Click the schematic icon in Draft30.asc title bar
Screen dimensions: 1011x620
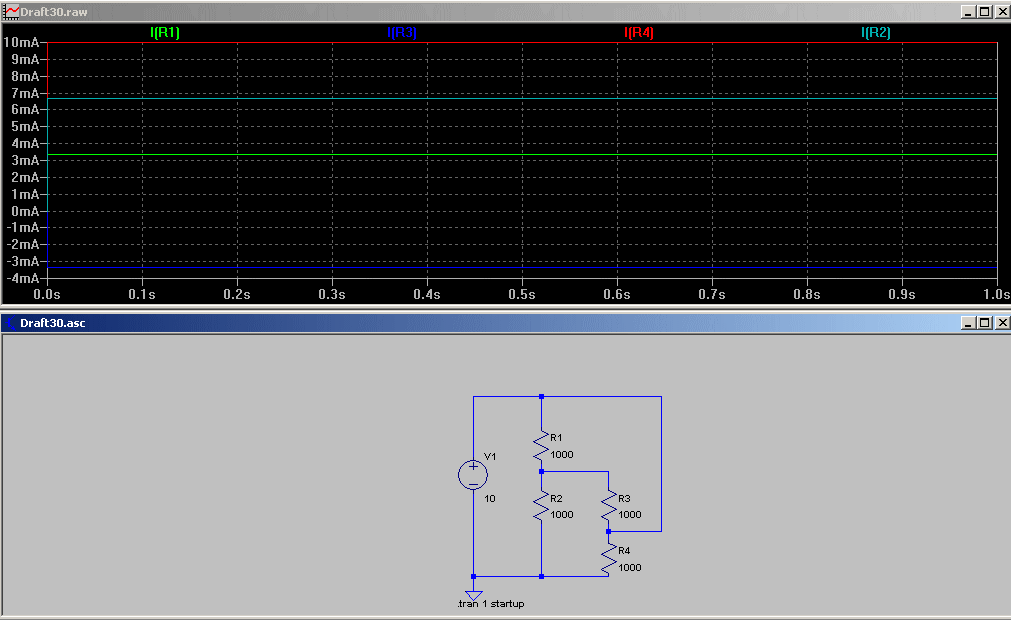point(11,323)
